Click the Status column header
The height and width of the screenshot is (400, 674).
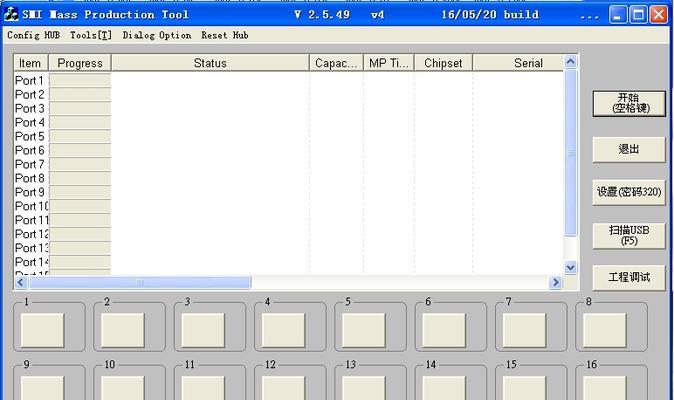point(210,63)
